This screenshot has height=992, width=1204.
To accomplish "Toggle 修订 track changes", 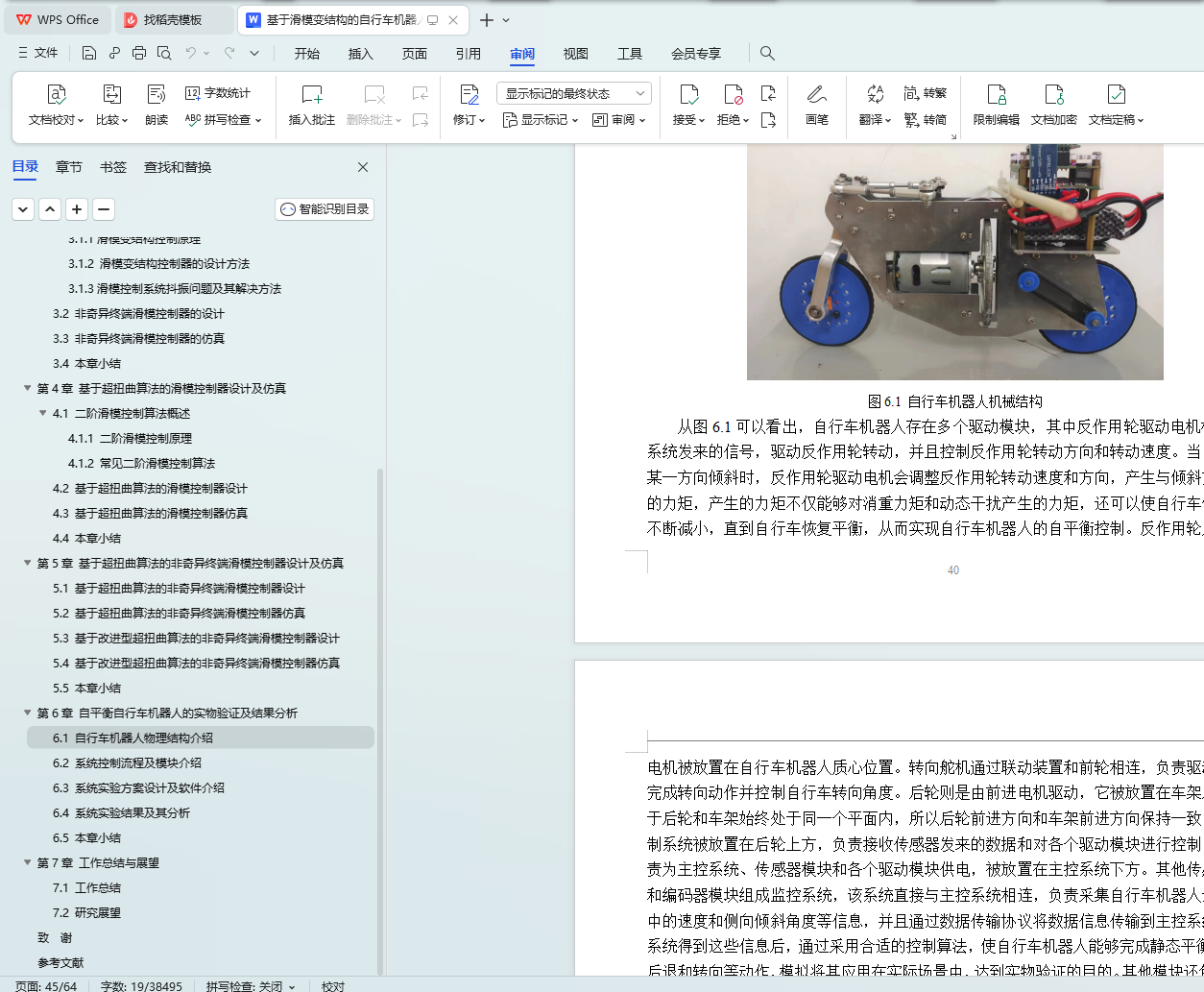I will pyautogui.click(x=470, y=106).
